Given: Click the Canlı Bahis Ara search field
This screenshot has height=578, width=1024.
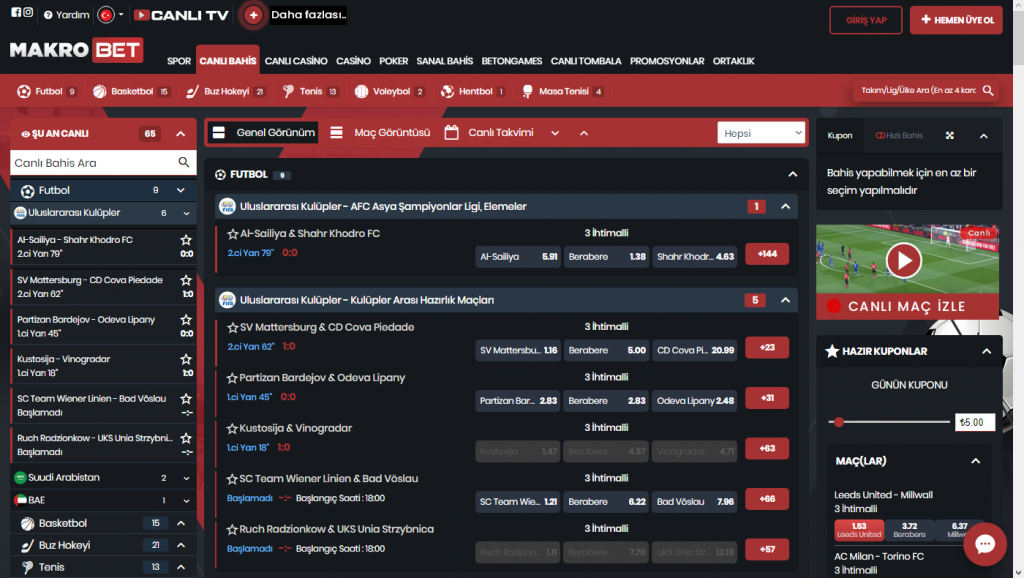Looking at the screenshot, I should (x=92, y=162).
